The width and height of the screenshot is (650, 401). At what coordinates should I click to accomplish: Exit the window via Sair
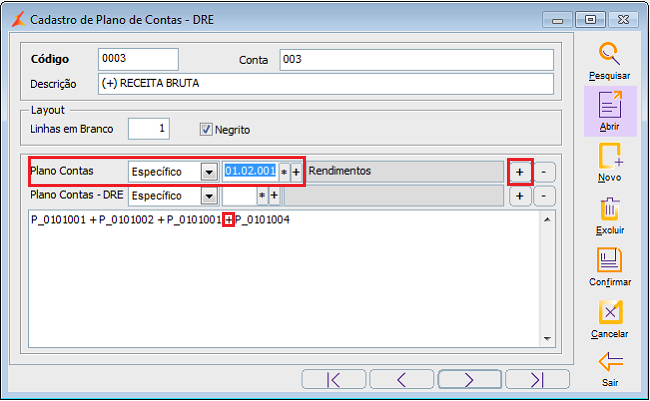pos(610,369)
